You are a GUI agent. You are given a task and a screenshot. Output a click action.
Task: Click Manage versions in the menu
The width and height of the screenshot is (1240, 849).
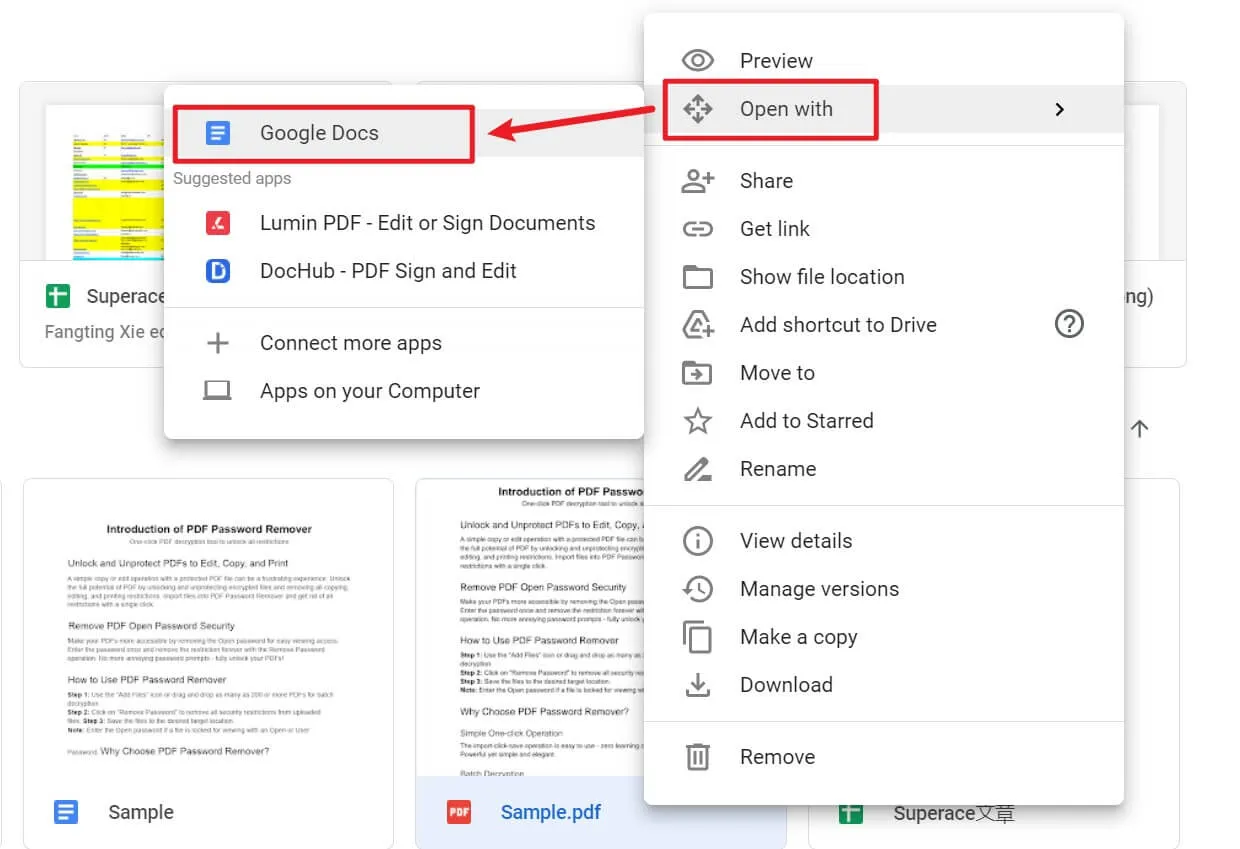point(819,588)
